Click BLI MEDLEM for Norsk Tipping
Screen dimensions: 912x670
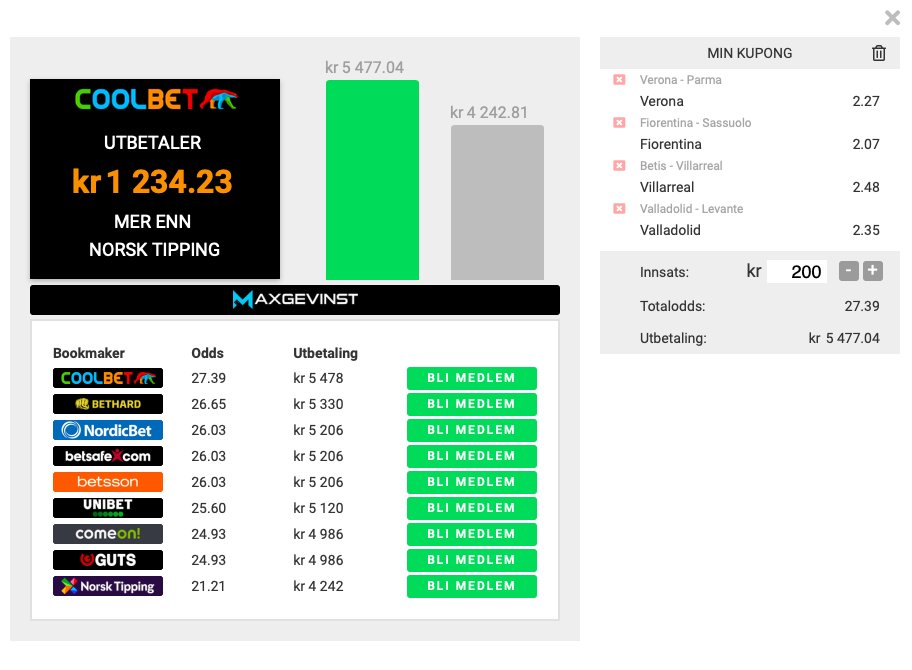(472, 586)
